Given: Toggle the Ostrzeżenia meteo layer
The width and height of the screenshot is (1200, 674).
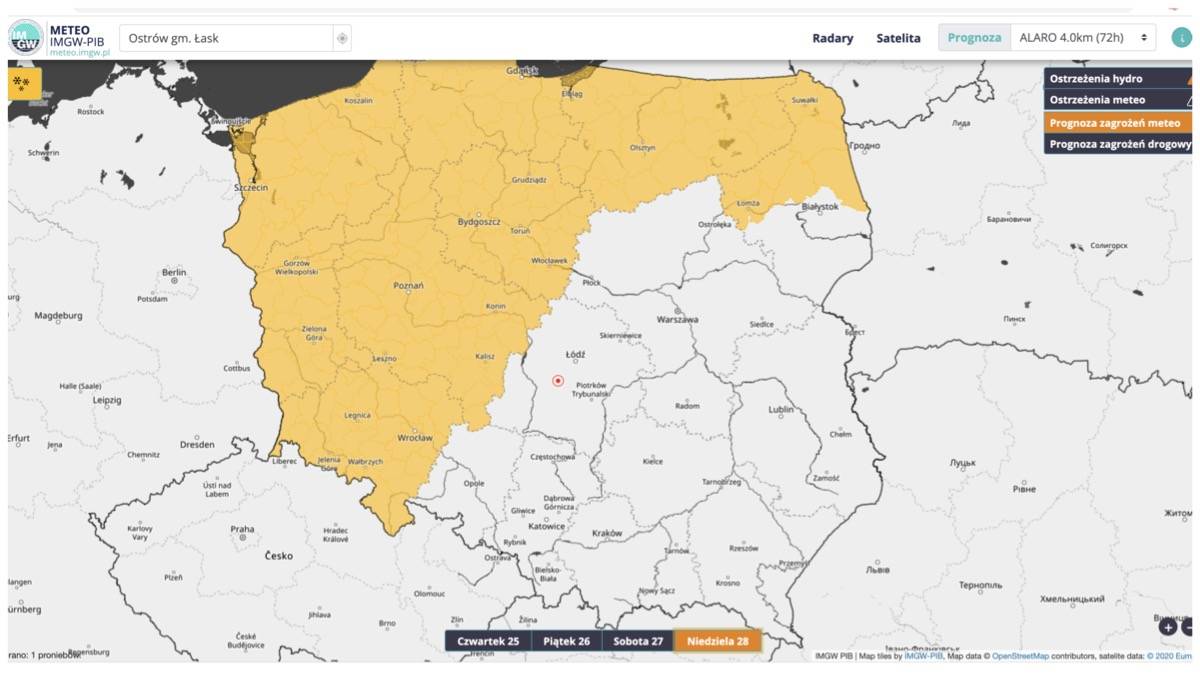Looking at the screenshot, I should coord(1097,101).
